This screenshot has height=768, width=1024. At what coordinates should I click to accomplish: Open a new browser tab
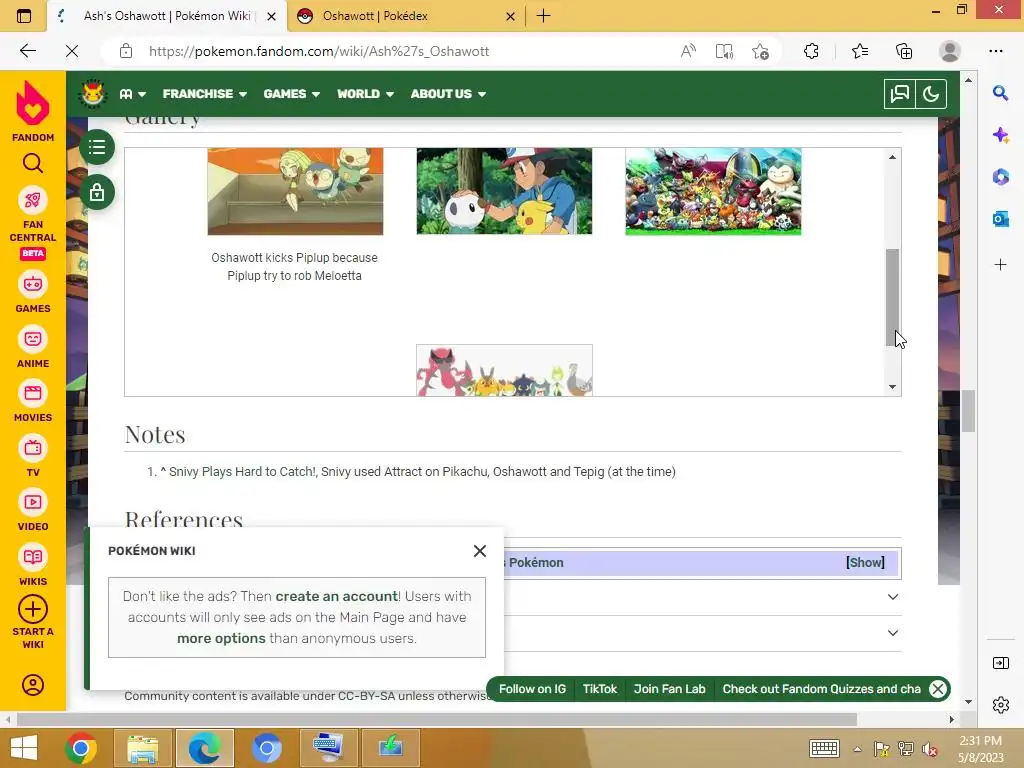543,16
